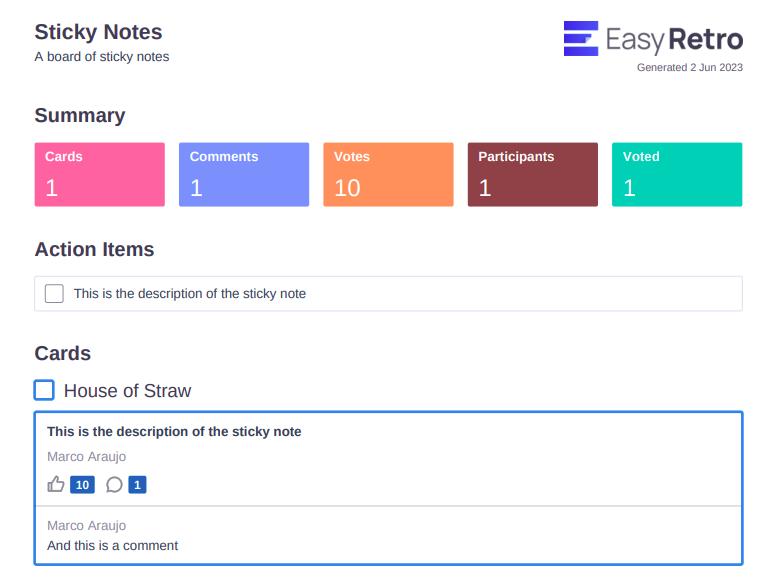Click the Sticky Notes board title
Image resolution: width=777 pixels, height=578 pixels.
coord(98,32)
